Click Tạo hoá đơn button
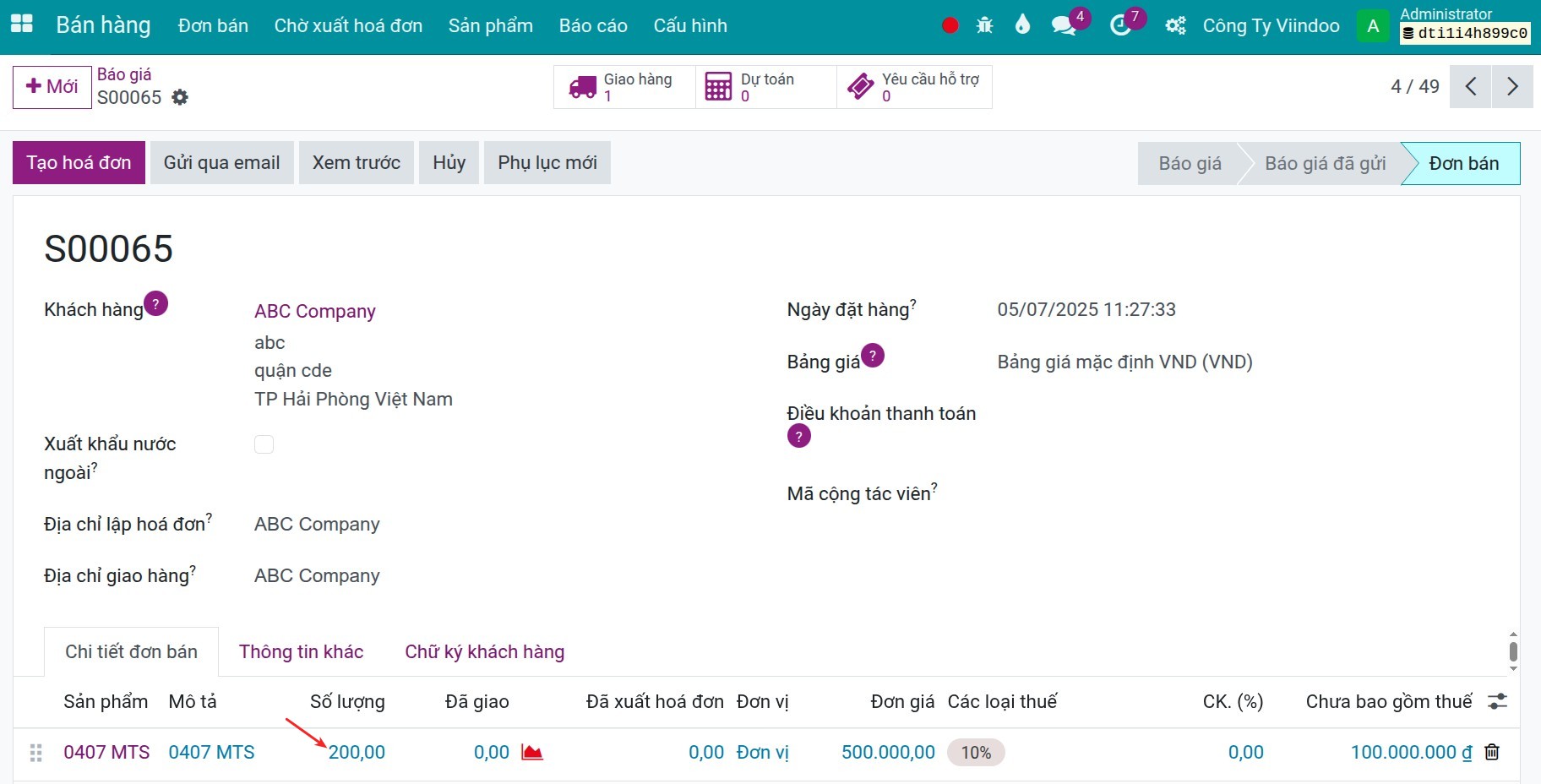 point(79,163)
